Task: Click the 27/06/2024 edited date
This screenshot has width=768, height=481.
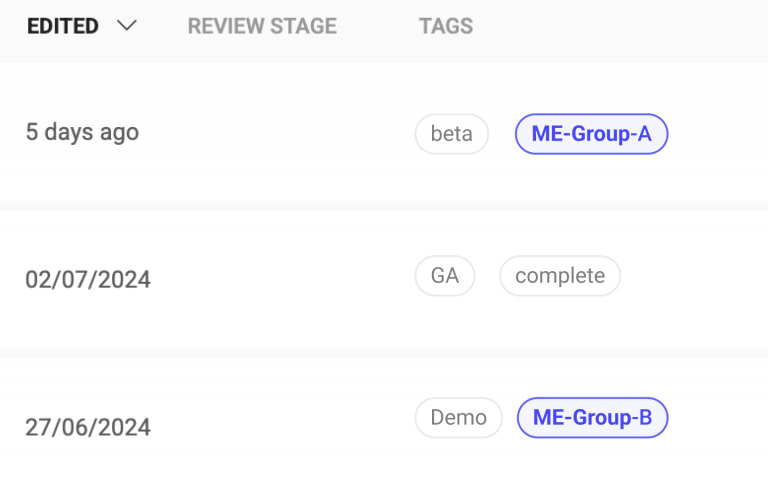Action: coord(88,427)
